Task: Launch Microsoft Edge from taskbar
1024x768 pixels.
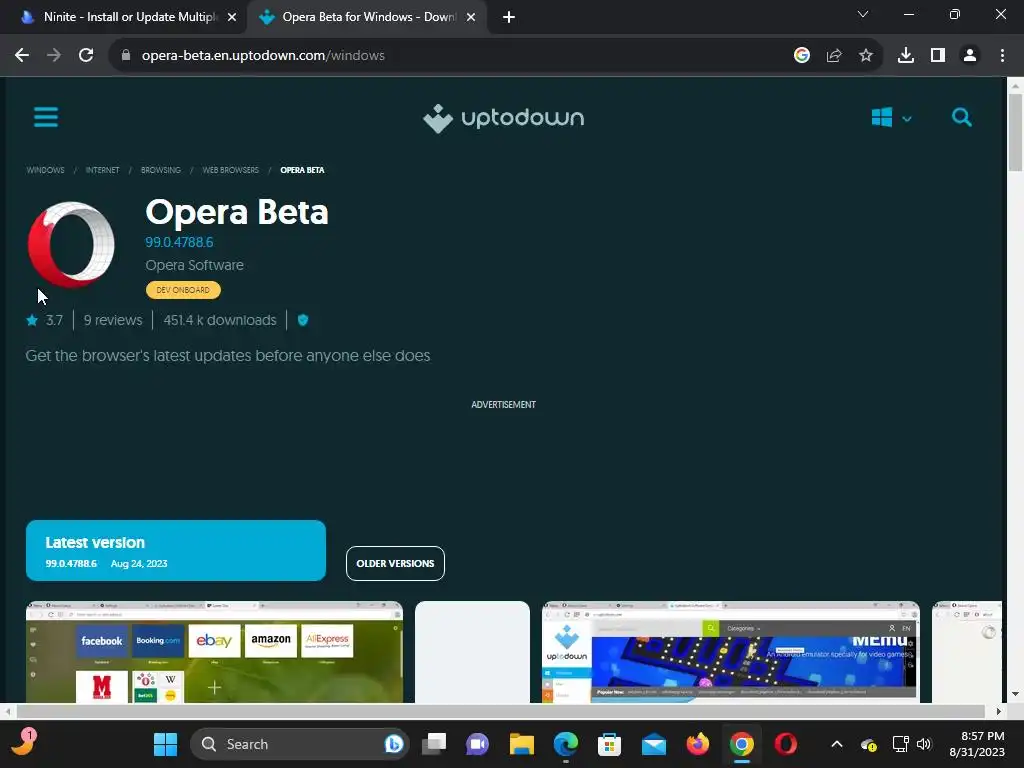Action: (x=566, y=744)
